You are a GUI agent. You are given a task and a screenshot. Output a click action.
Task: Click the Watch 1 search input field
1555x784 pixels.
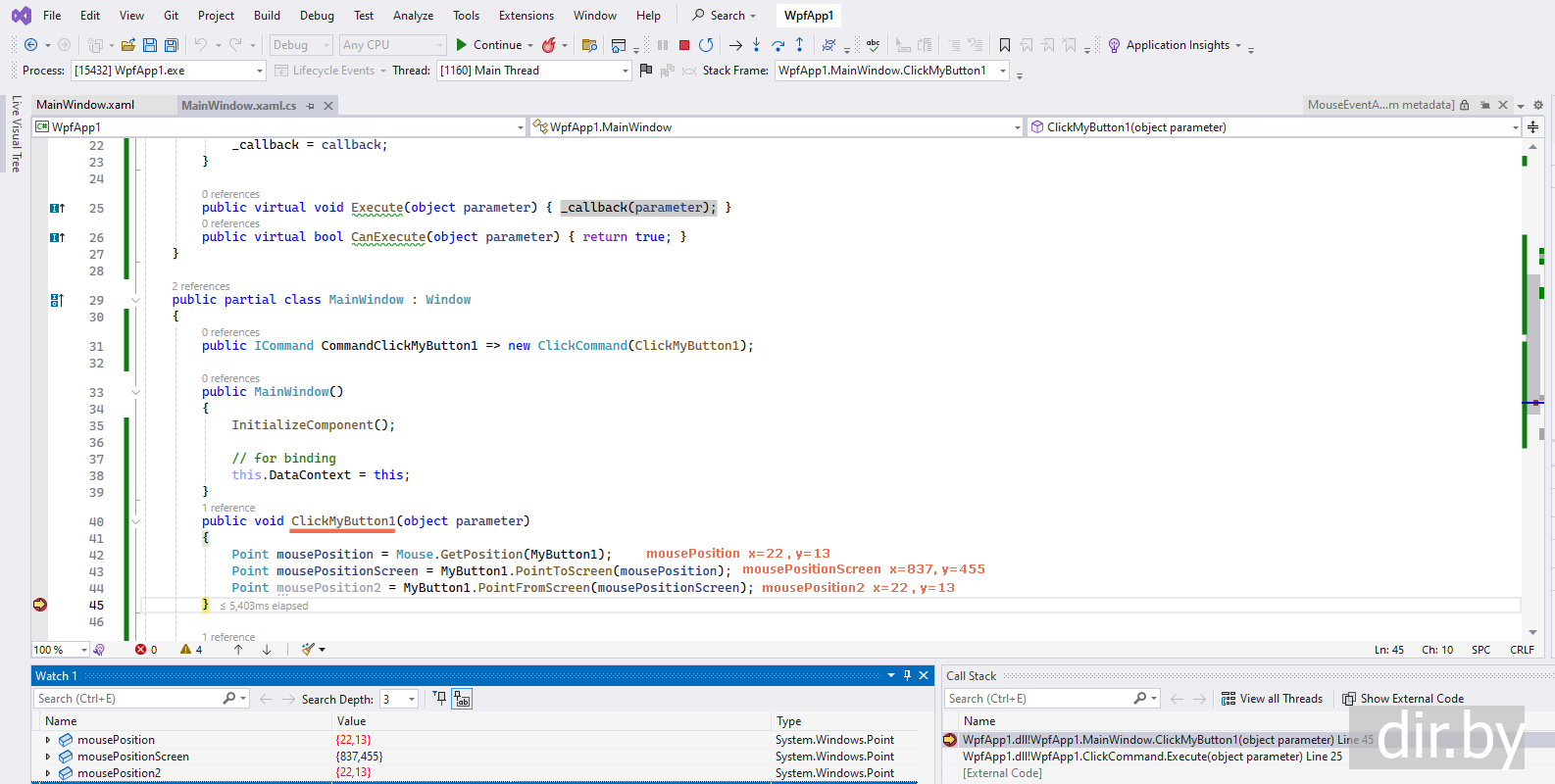coord(127,699)
